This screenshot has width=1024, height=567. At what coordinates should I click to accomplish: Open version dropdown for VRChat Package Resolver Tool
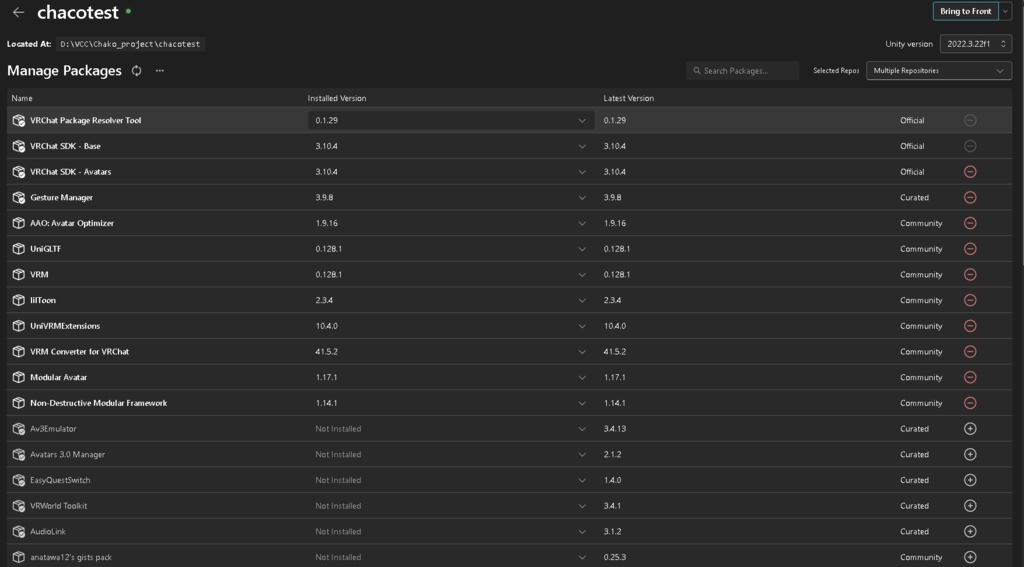pyautogui.click(x=451, y=120)
